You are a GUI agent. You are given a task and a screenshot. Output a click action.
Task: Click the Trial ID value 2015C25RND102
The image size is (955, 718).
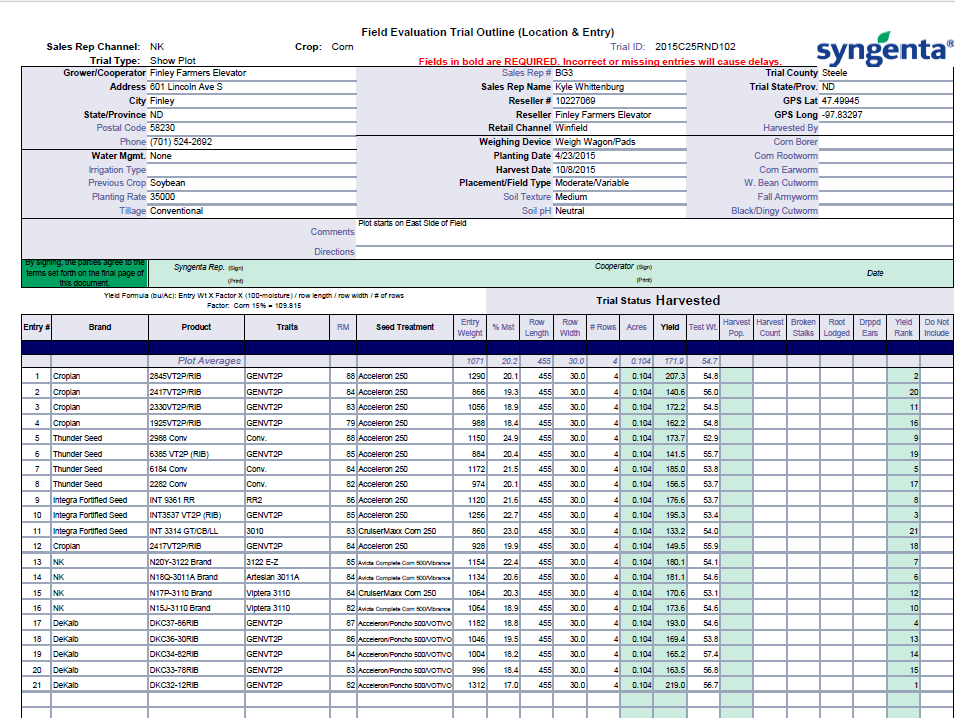point(695,47)
